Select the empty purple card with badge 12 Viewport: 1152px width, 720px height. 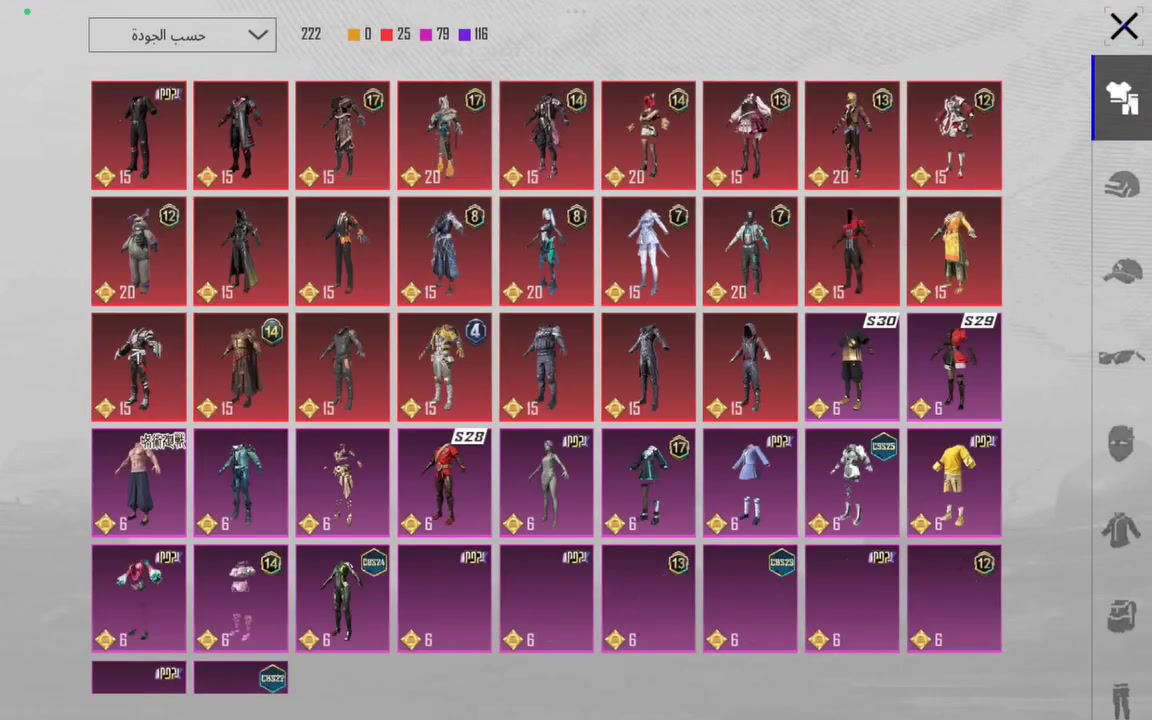[954, 599]
